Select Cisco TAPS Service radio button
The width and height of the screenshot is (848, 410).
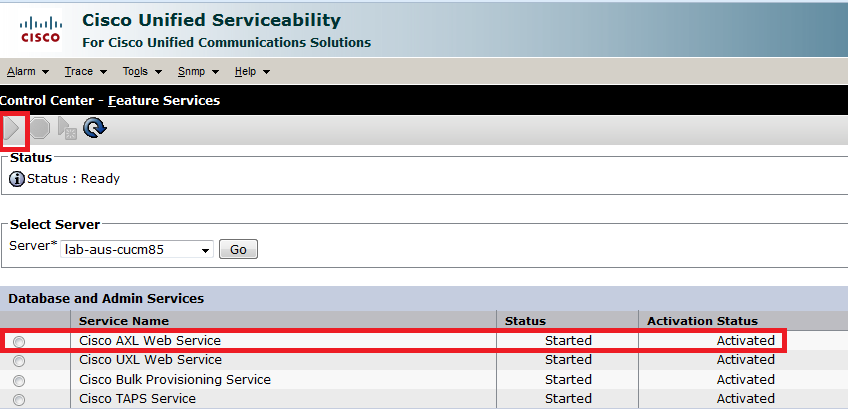point(19,400)
